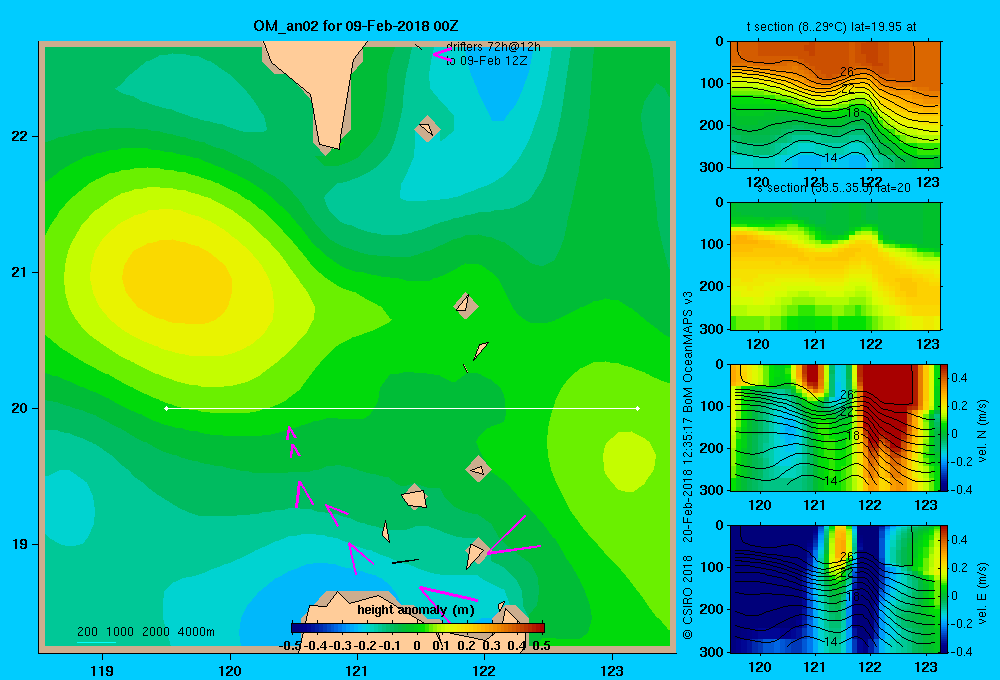Click the height anomaly color bar
This screenshot has width=1000, height=680.
(418, 628)
